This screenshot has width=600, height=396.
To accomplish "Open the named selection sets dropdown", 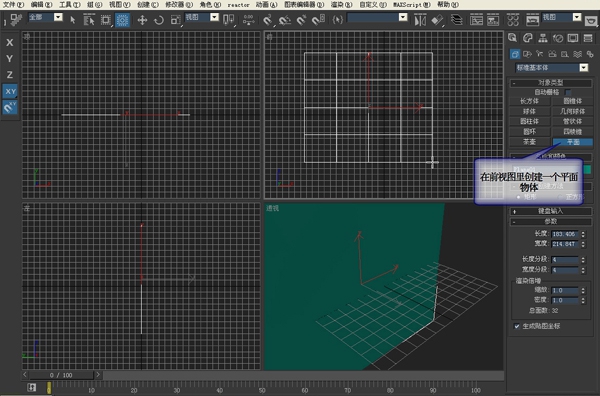I will tap(377, 17).
